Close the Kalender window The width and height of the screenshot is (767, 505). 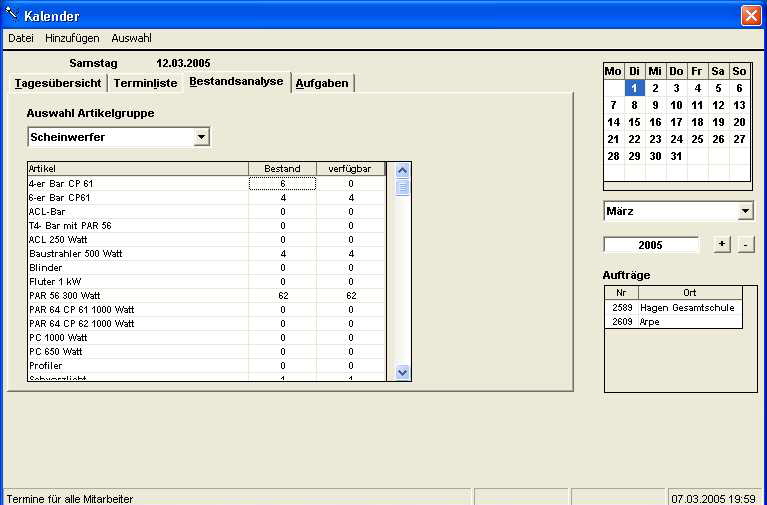tap(750, 15)
